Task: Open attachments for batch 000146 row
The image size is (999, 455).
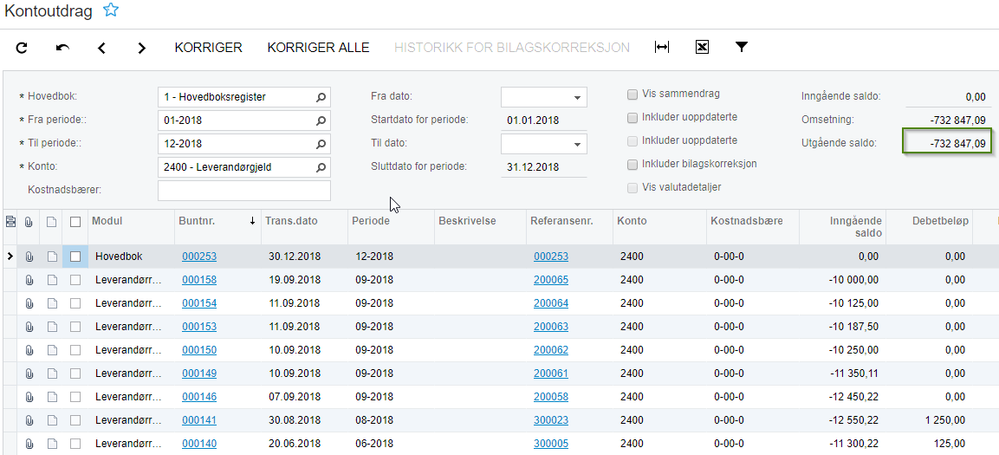Action: (x=29, y=397)
